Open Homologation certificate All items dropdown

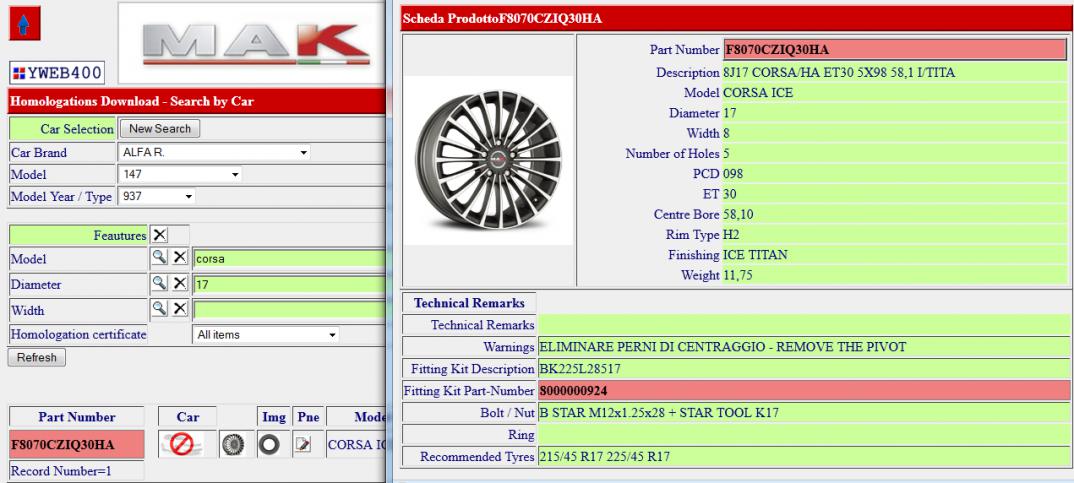coord(266,335)
